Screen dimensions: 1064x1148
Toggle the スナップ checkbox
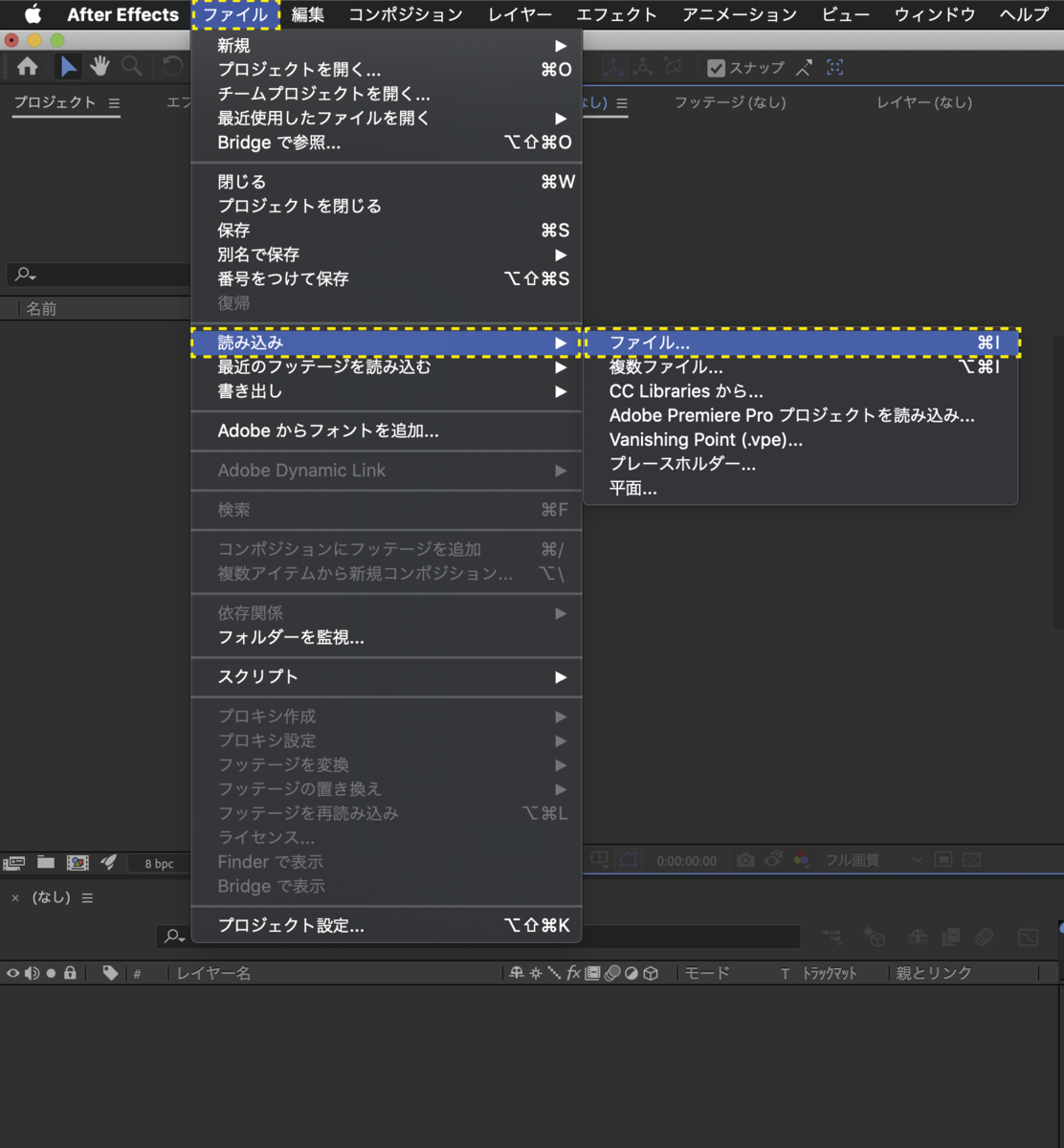pyautogui.click(x=716, y=68)
